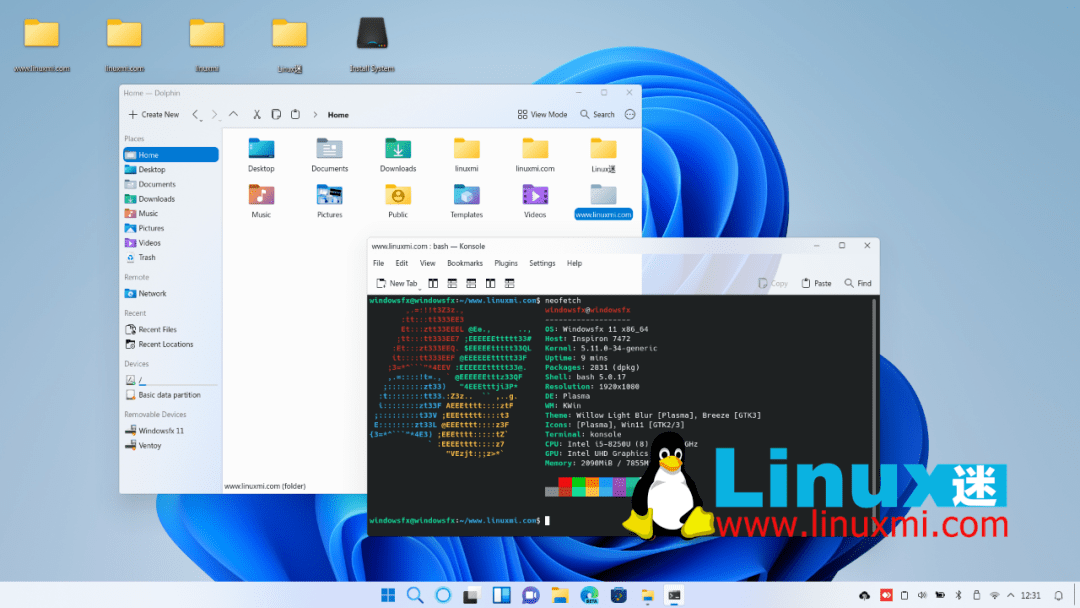Viewport: 1080px width, 608px height.
Task: Open View Mode in Dolphin
Action: [542, 114]
